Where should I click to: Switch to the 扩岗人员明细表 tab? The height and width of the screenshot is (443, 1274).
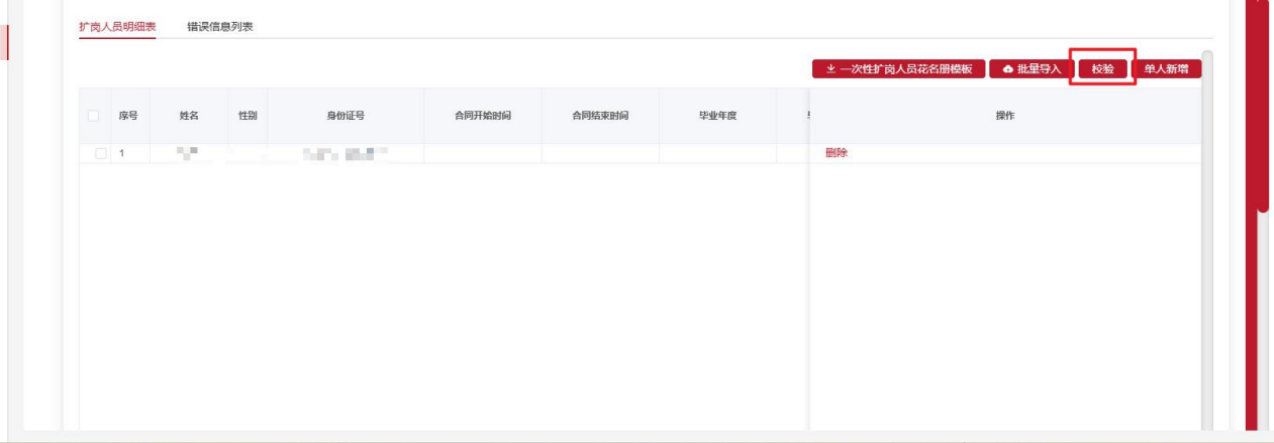pyautogui.click(x=117, y=26)
